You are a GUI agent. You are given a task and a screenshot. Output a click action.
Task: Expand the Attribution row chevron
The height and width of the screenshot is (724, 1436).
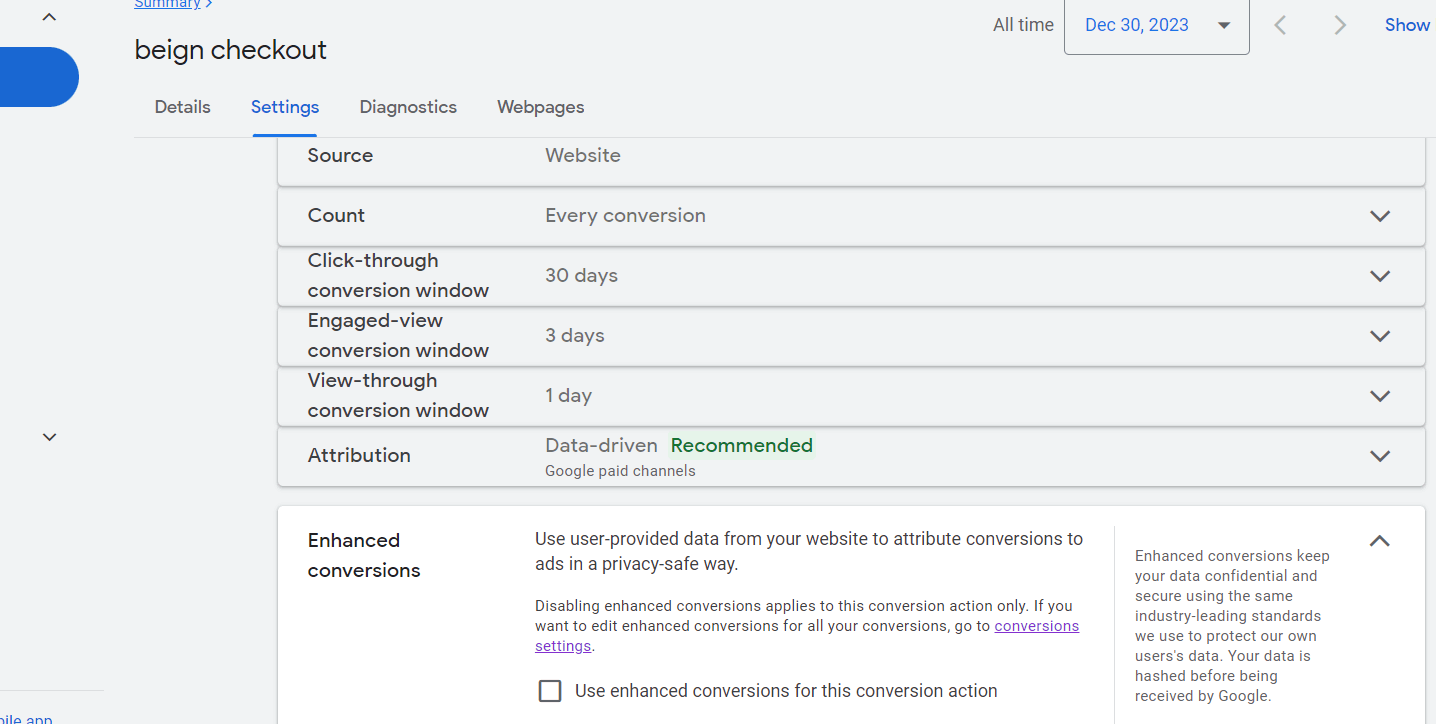[1380, 456]
